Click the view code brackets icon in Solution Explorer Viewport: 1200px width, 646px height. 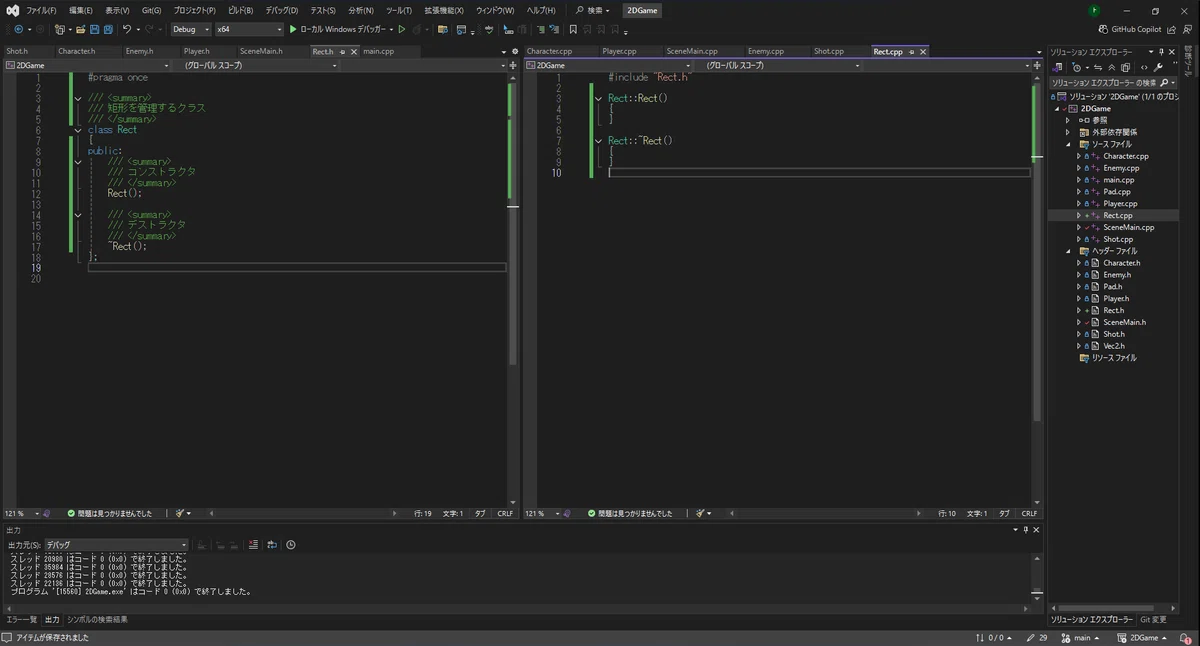[x=1144, y=67]
